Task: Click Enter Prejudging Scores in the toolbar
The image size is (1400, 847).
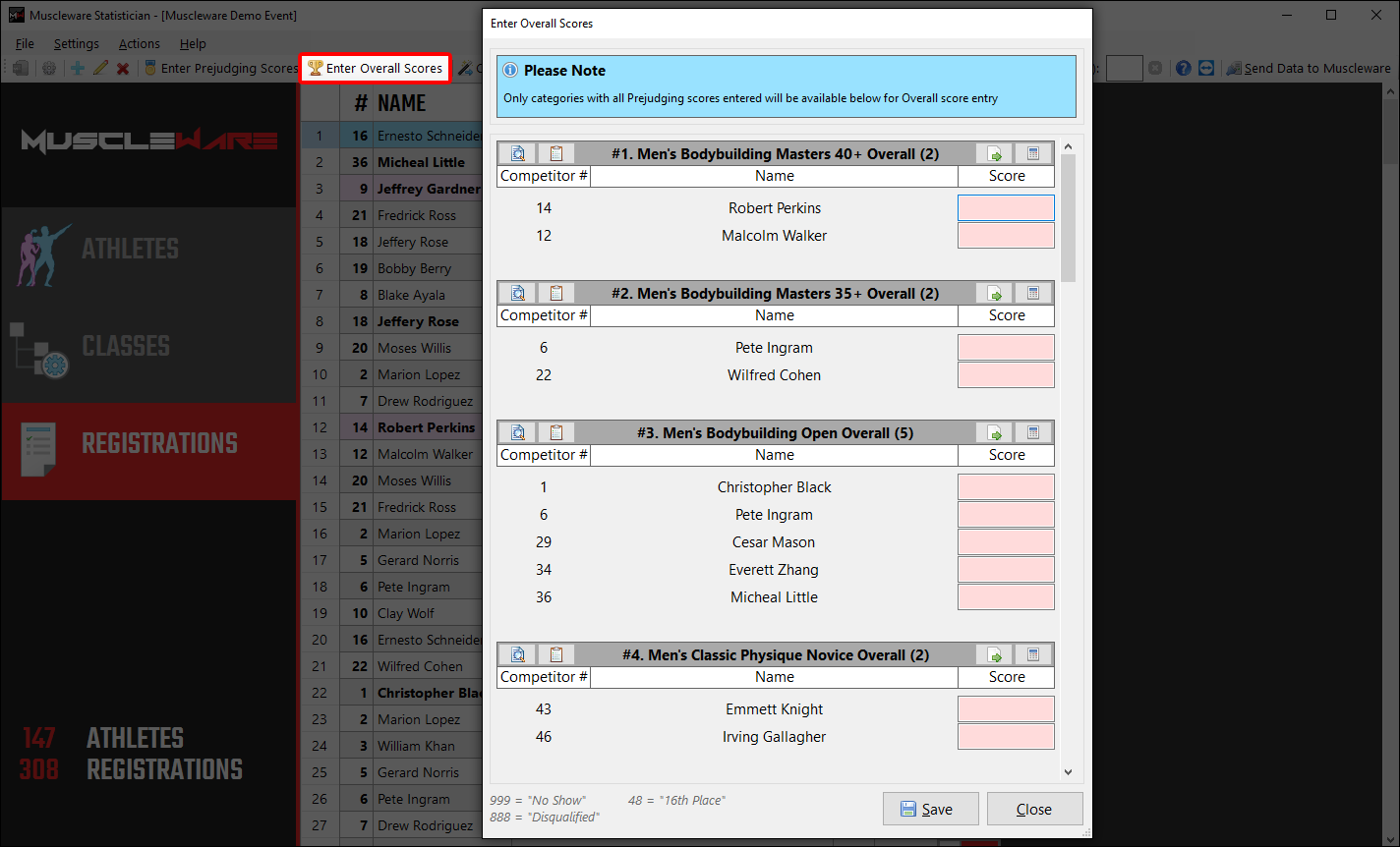Action: coord(219,69)
